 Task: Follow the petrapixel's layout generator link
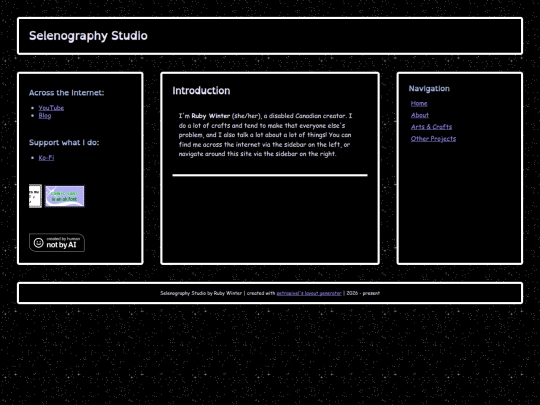(x=309, y=293)
